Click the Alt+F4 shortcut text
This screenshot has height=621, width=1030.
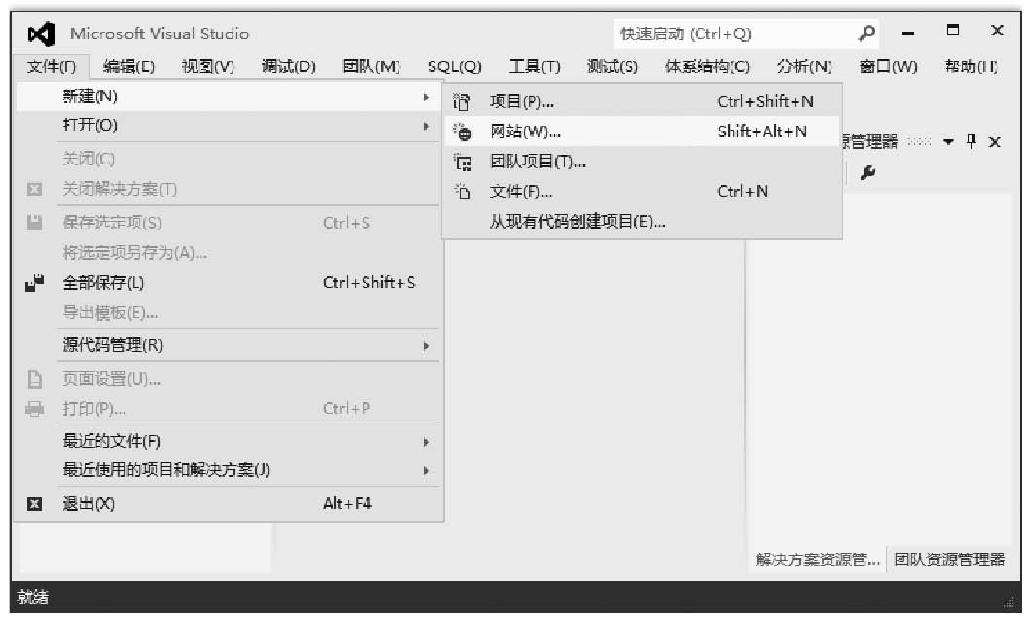click(347, 504)
